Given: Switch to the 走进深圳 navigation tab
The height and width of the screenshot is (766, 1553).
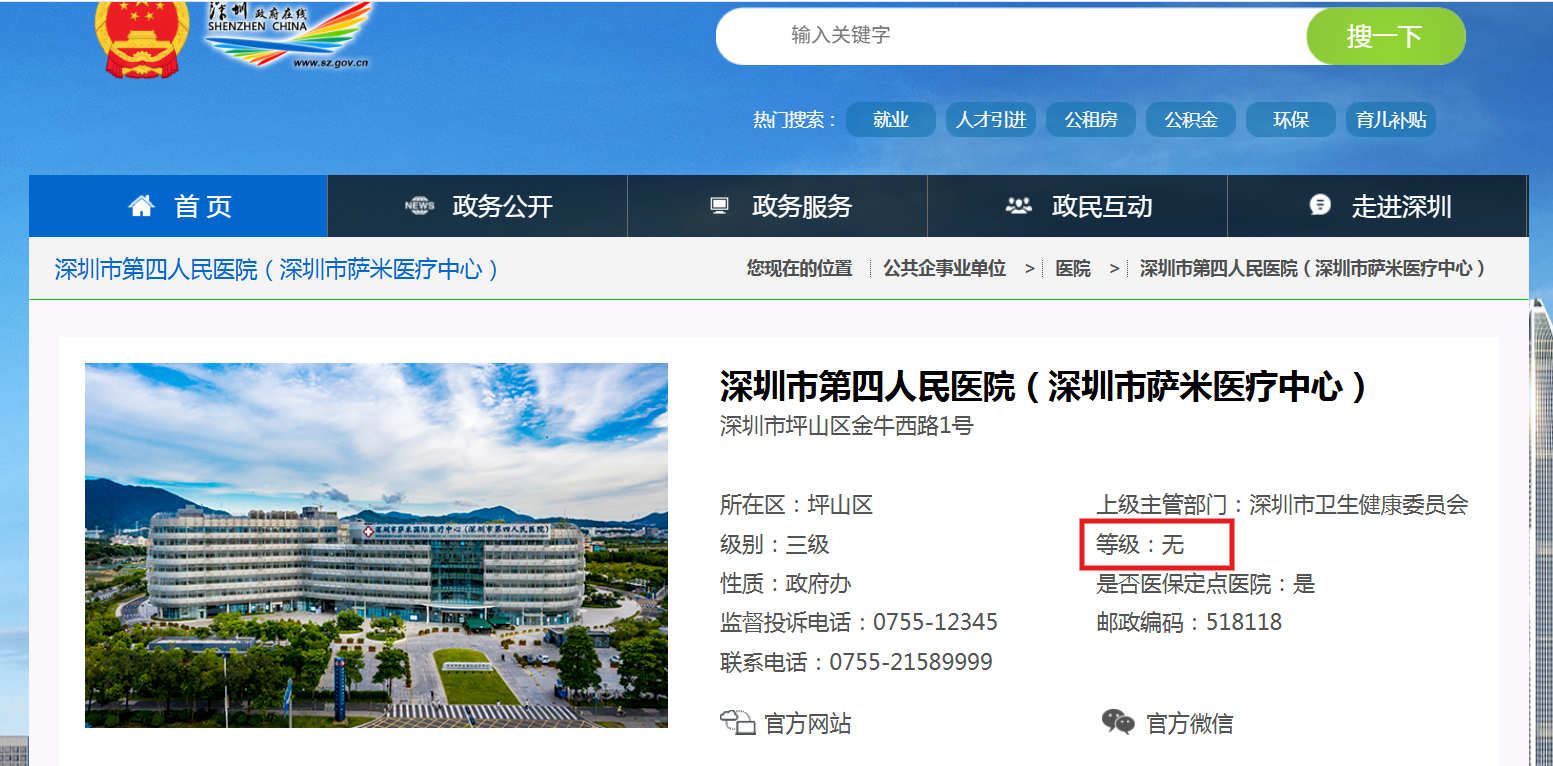Looking at the screenshot, I should pos(1377,206).
